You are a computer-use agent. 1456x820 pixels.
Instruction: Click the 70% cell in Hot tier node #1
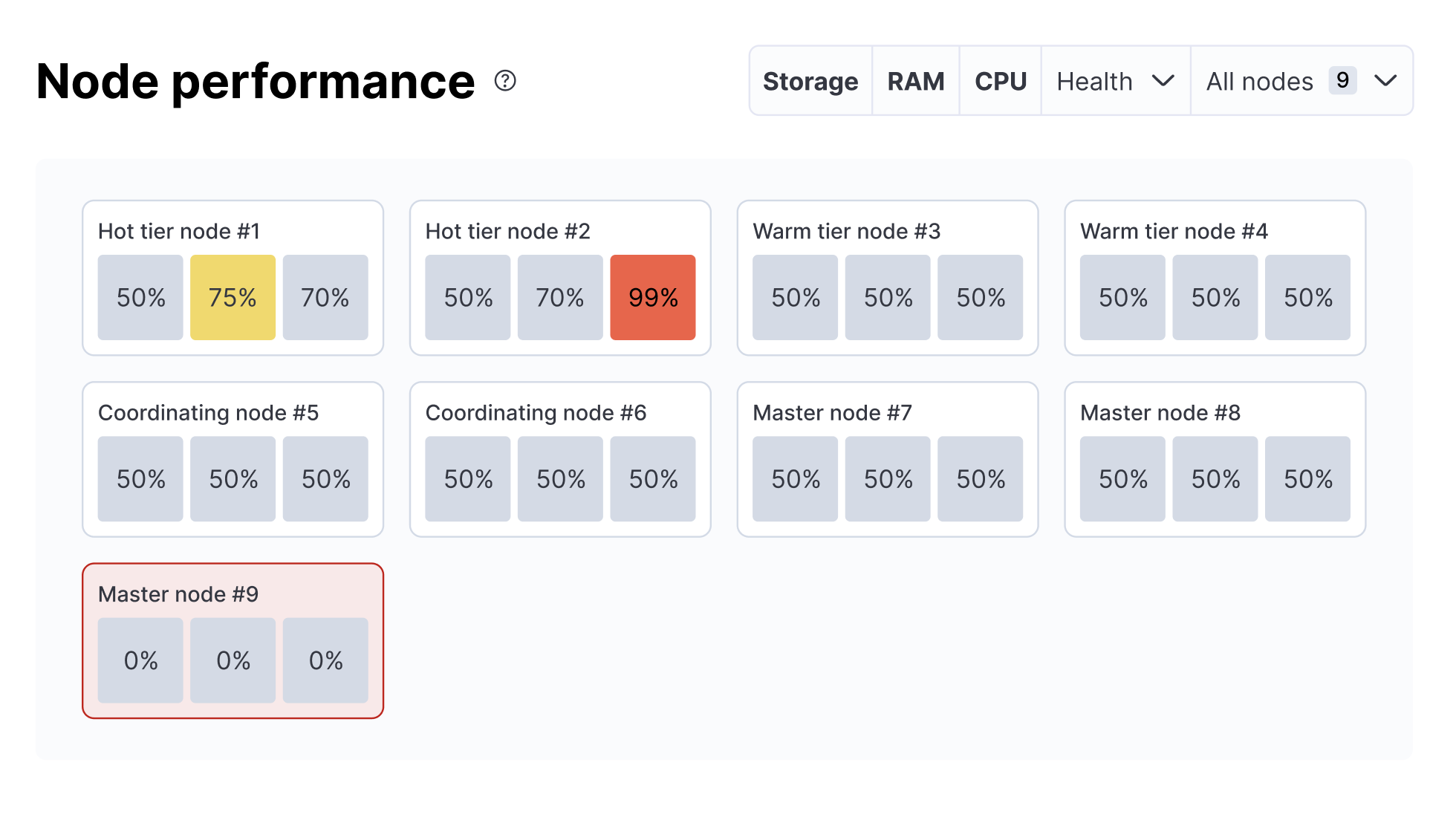(325, 298)
